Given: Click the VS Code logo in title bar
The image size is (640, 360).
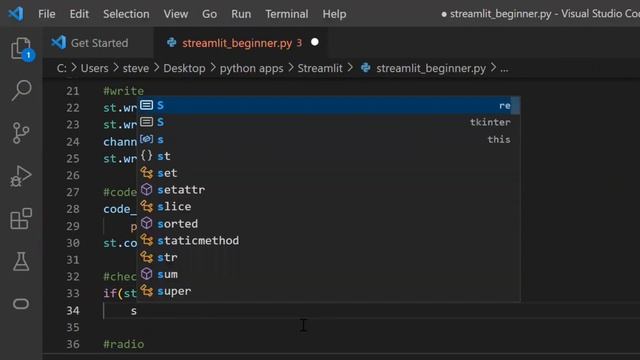Looking at the screenshot, I should click(16, 14).
